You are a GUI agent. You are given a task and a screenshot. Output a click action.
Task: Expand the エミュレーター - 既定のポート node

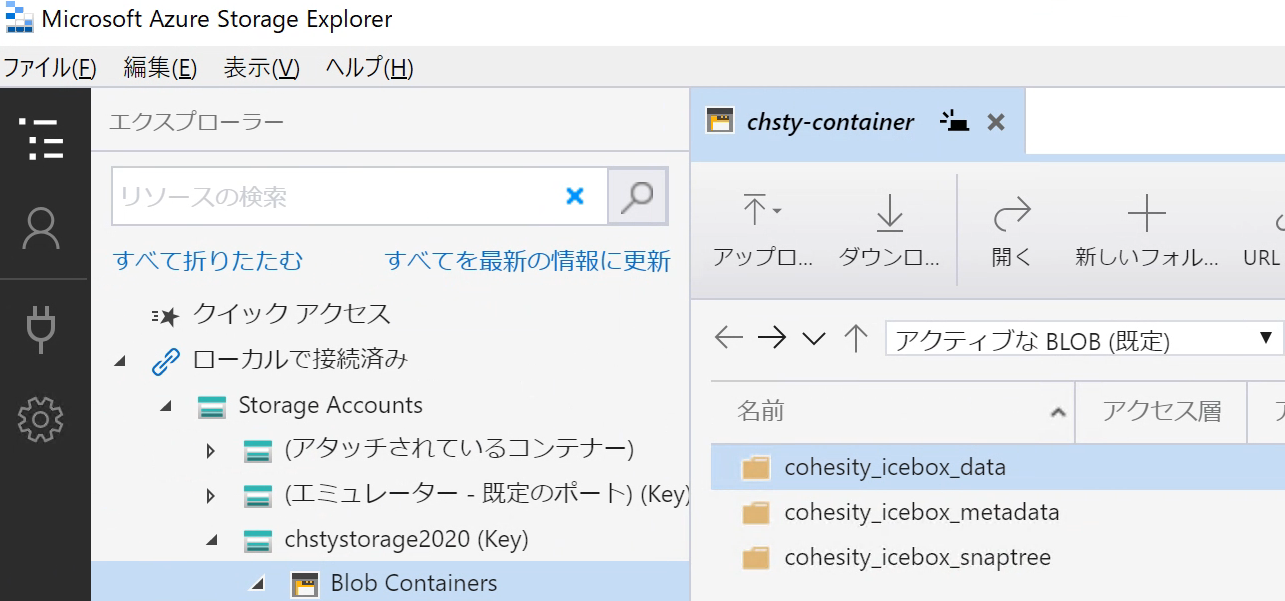click(211, 496)
